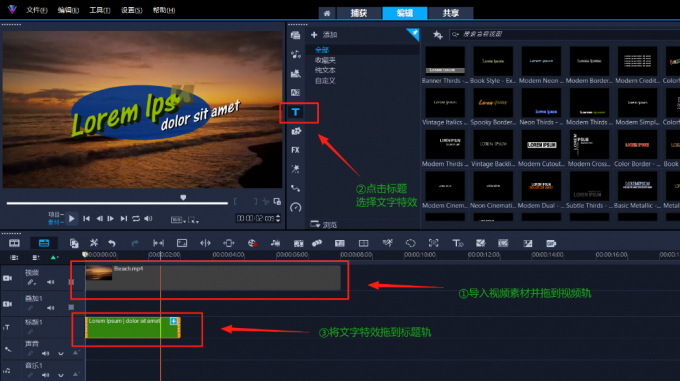Click 添加 to add a new folder

click(x=324, y=35)
